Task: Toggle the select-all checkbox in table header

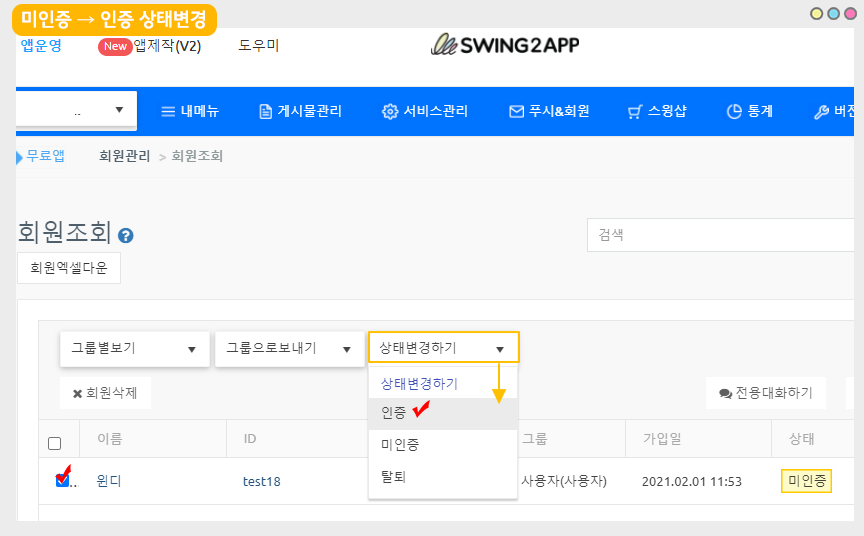Action: (55, 443)
